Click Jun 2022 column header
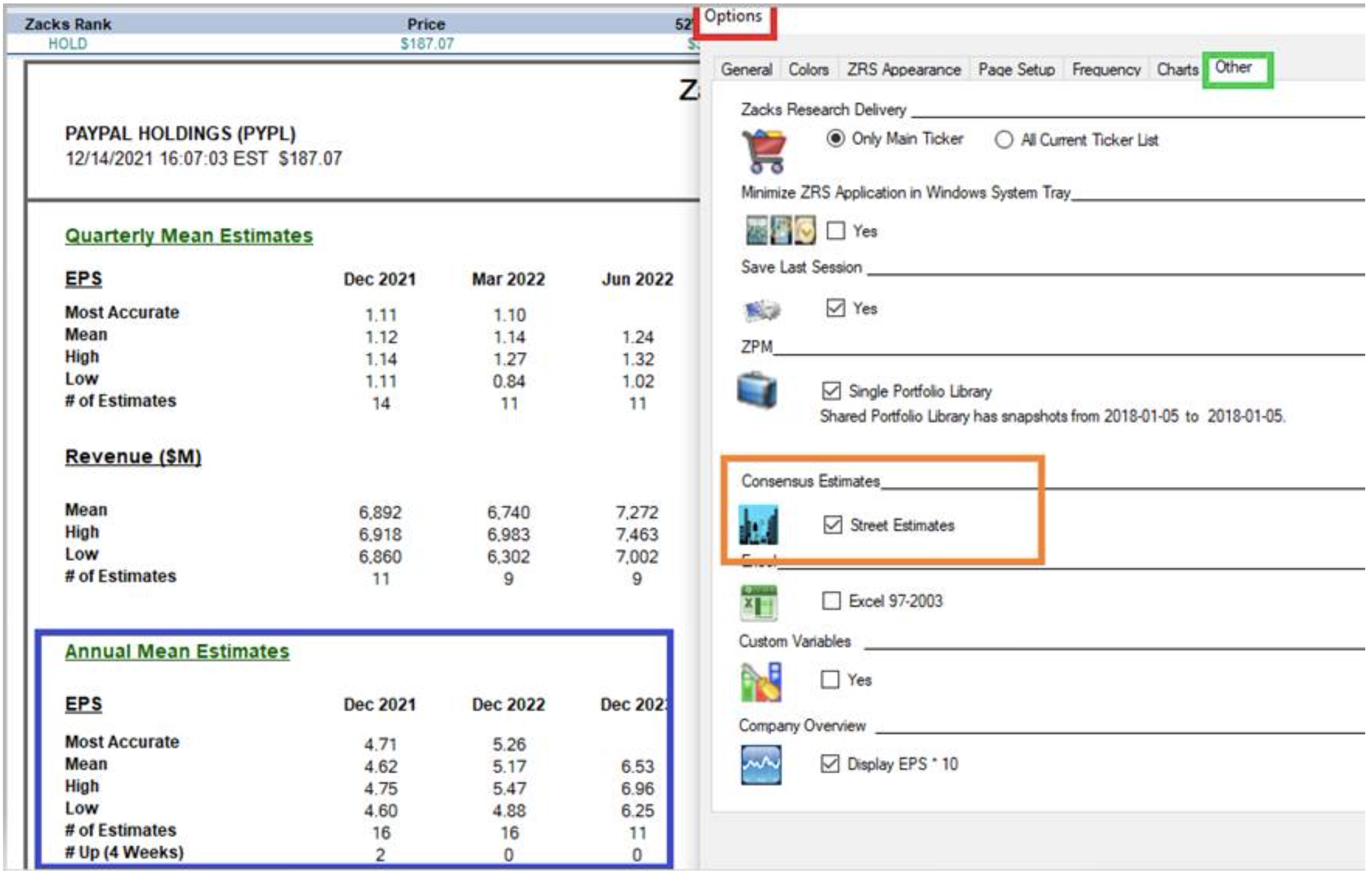 click(x=637, y=279)
